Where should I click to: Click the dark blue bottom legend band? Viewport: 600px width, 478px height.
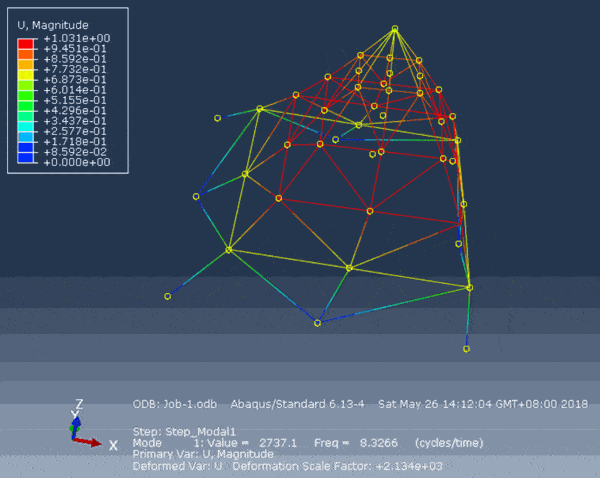[25, 157]
